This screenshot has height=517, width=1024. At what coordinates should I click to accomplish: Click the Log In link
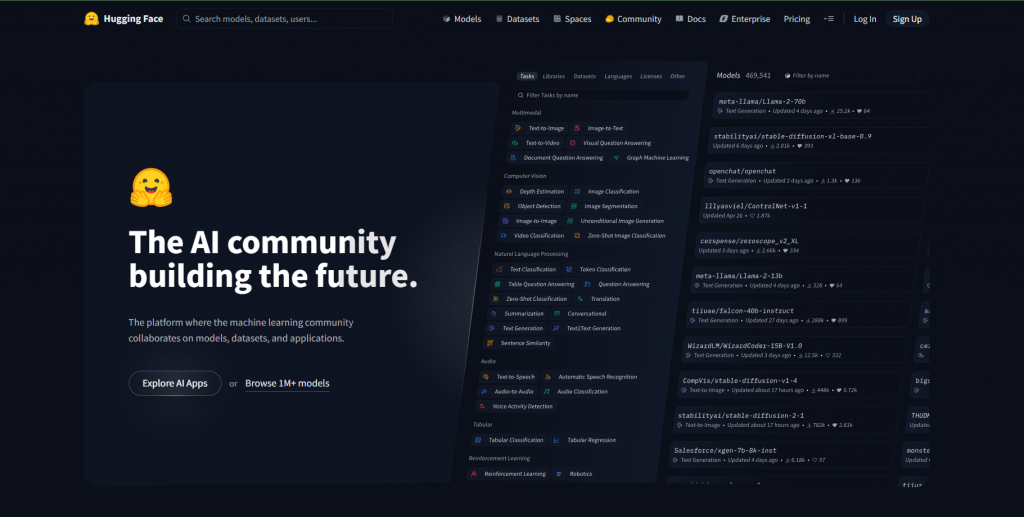coord(865,19)
